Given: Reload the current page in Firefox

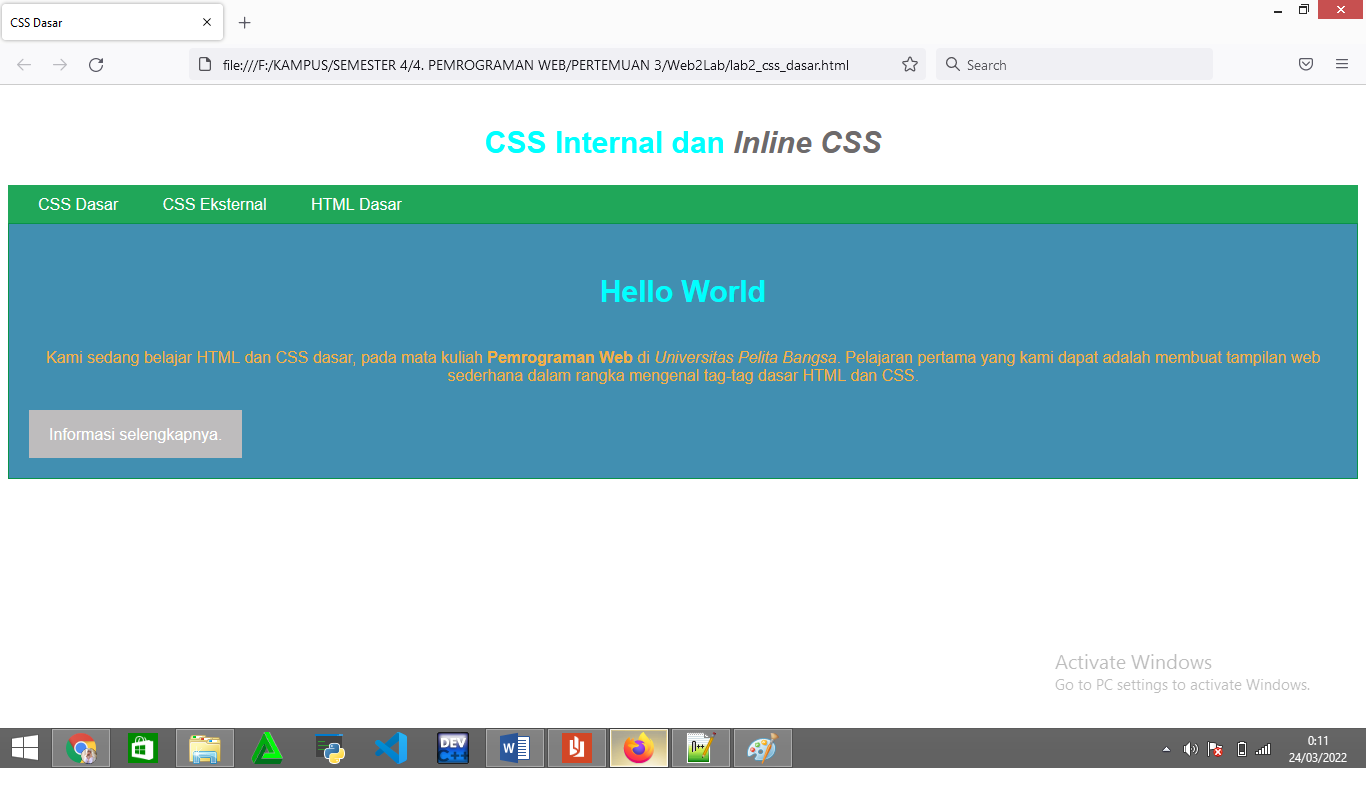Looking at the screenshot, I should pos(95,64).
